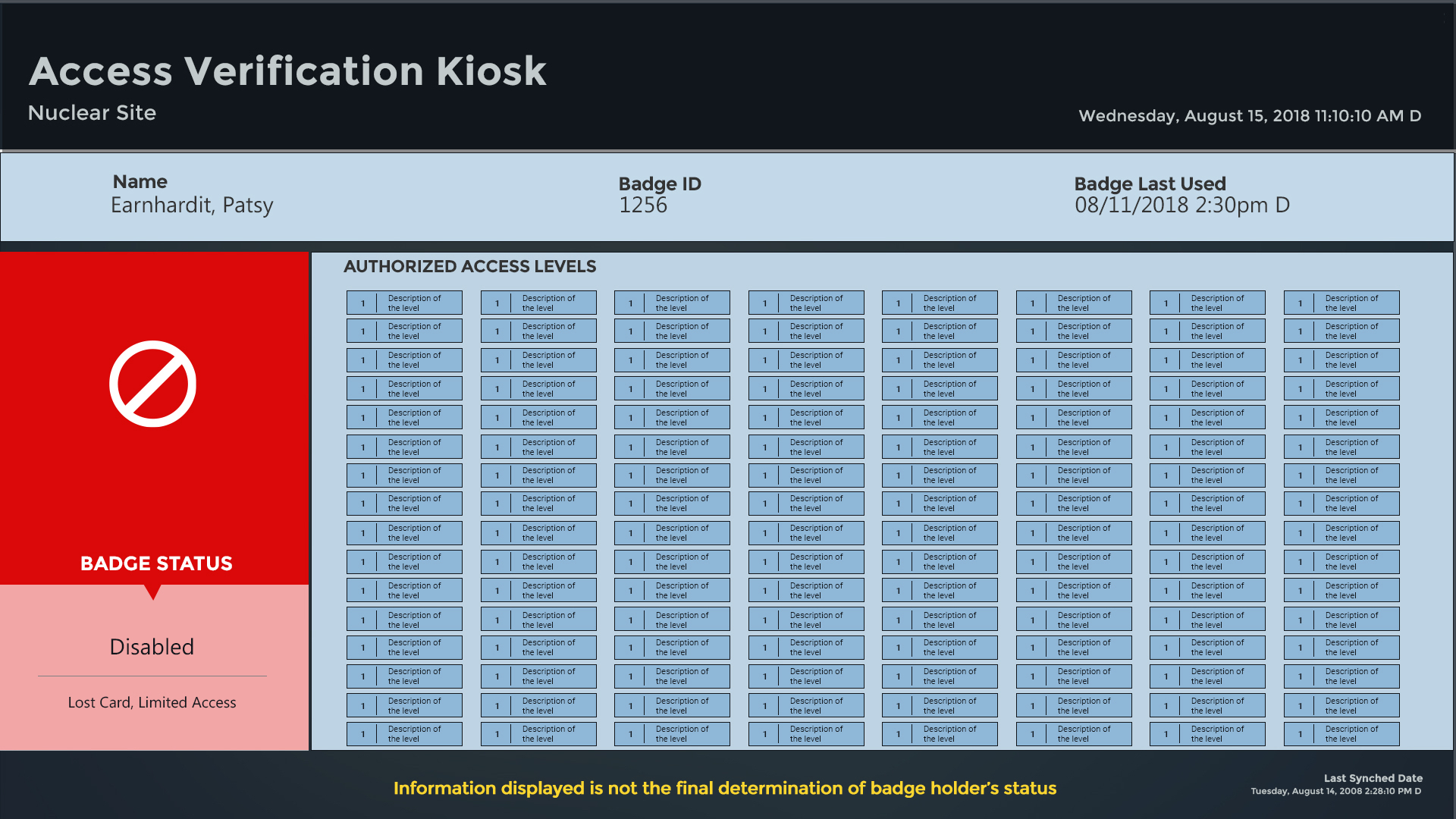Viewport: 1456px width, 819px height.
Task: Select bottom-left access level tile in grid
Action: [x=404, y=734]
